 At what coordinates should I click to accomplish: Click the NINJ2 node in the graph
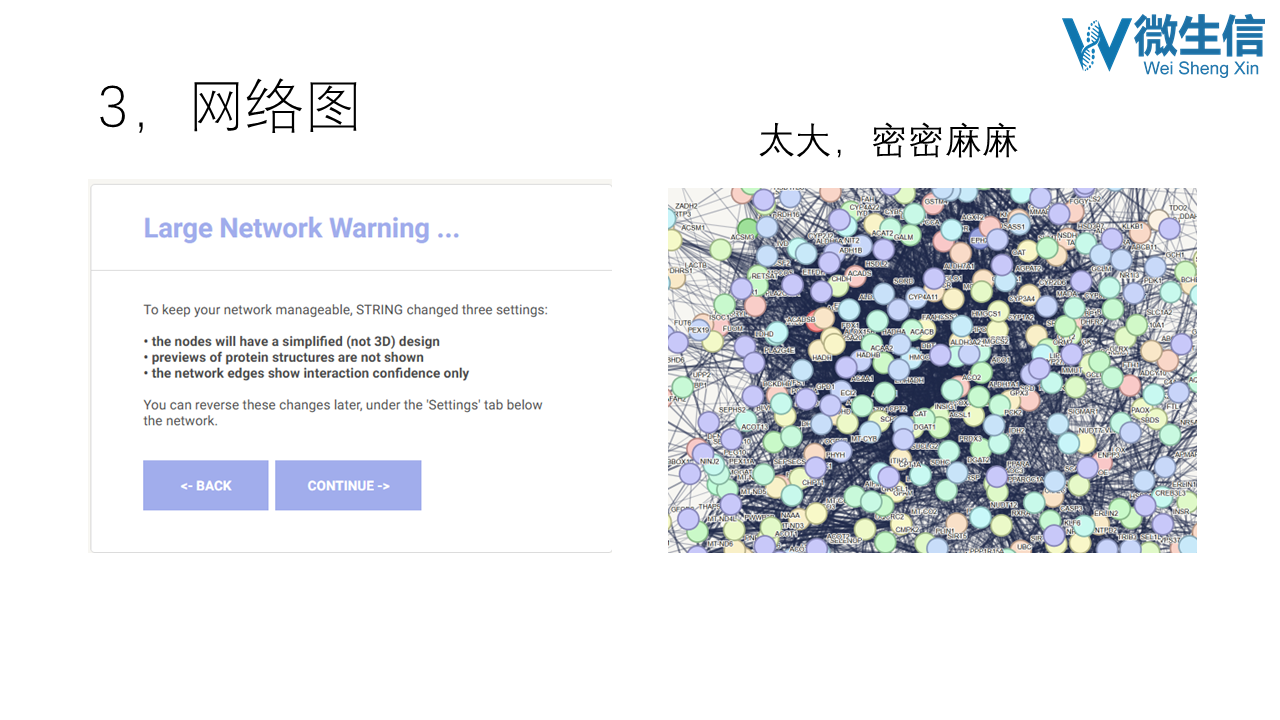pyautogui.click(x=710, y=462)
